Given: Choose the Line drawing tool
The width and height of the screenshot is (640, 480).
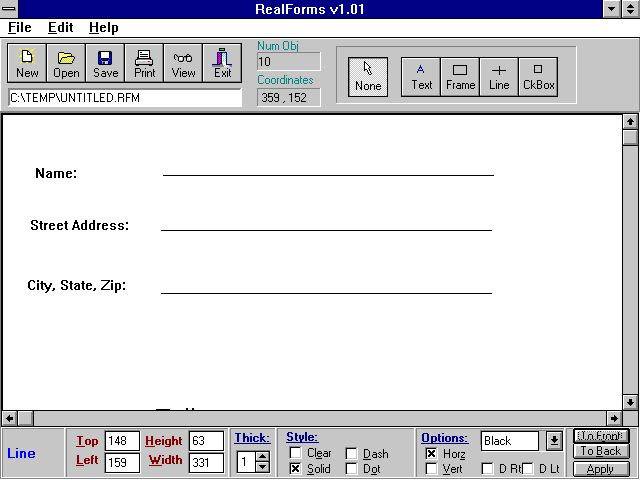Looking at the screenshot, I should pos(499,76).
